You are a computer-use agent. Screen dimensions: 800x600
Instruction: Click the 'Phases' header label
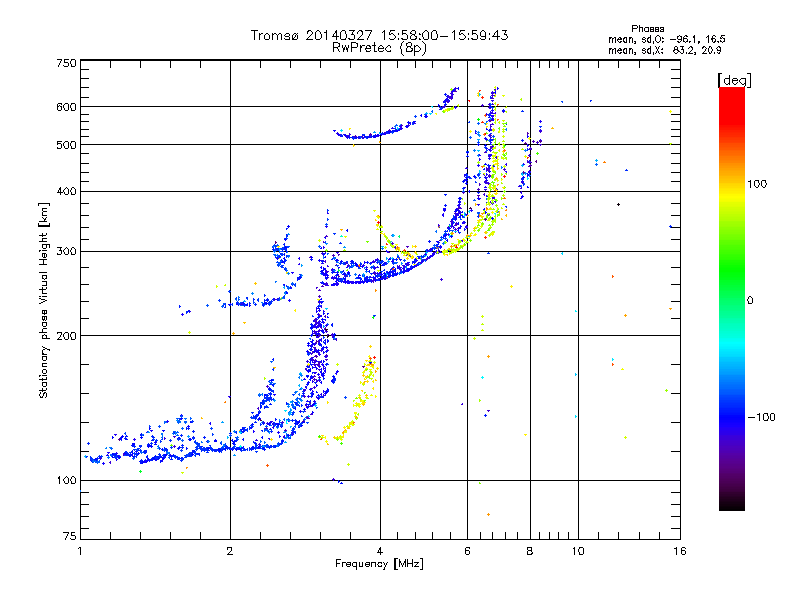[647, 29]
